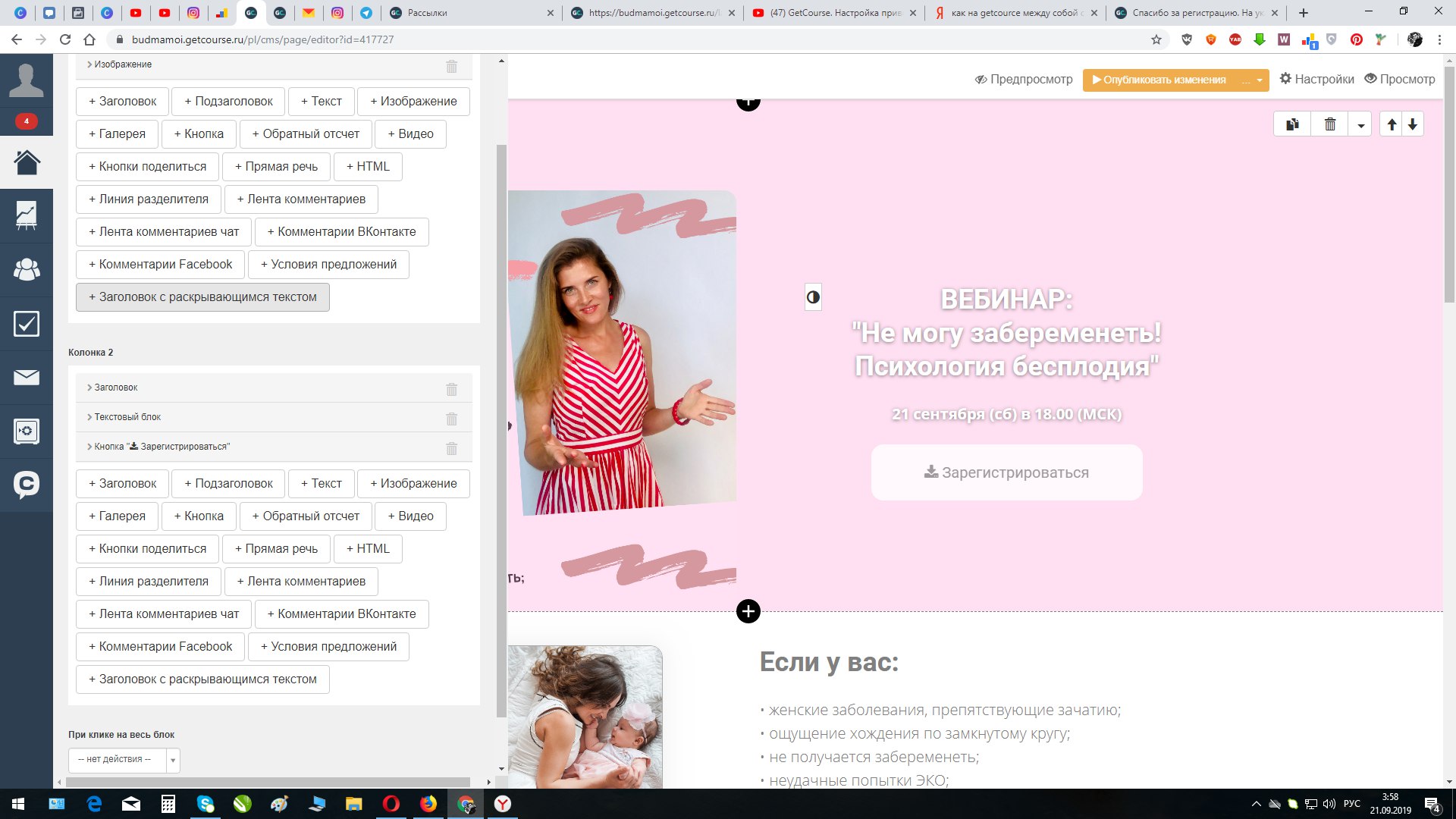Delete the Заголовок element in Колонка 2

click(x=452, y=389)
